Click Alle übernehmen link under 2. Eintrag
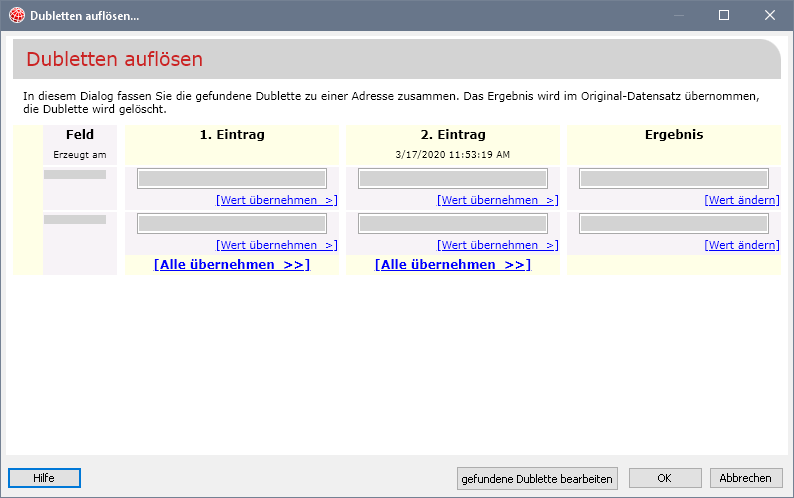794x498 pixels. [453, 264]
